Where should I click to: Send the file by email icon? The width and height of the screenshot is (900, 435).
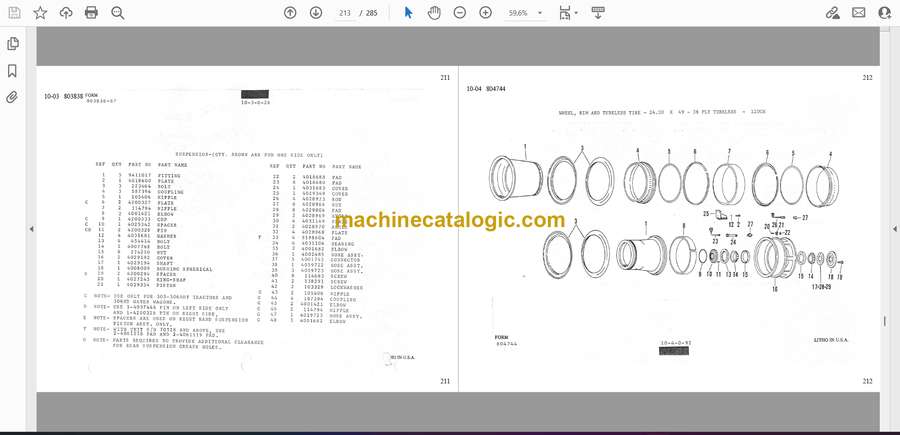tap(859, 13)
